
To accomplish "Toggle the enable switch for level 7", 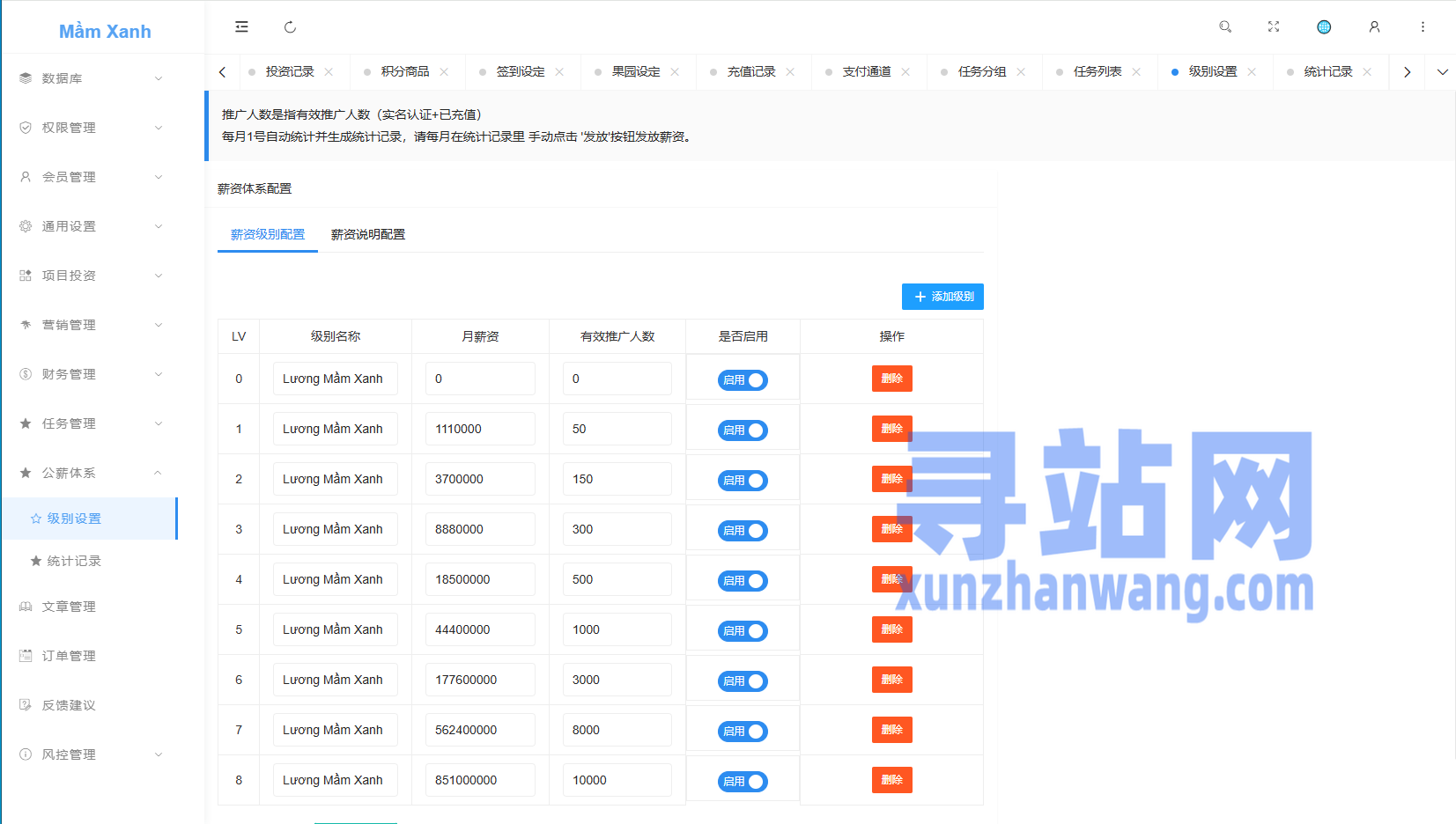I will pyautogui.click(x=743, y=732).
